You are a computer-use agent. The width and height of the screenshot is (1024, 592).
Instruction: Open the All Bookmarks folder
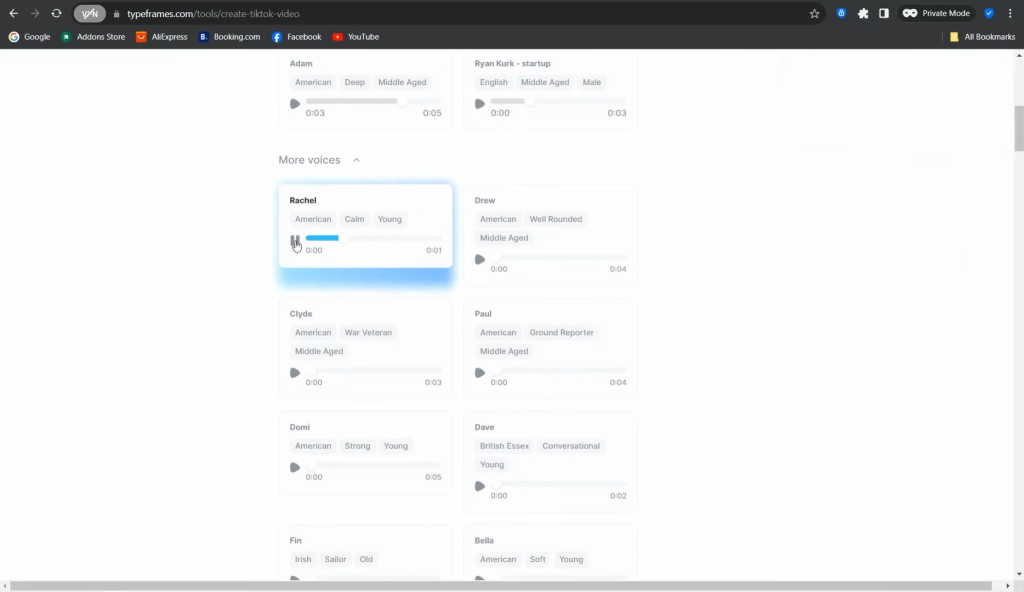[982, 37]
